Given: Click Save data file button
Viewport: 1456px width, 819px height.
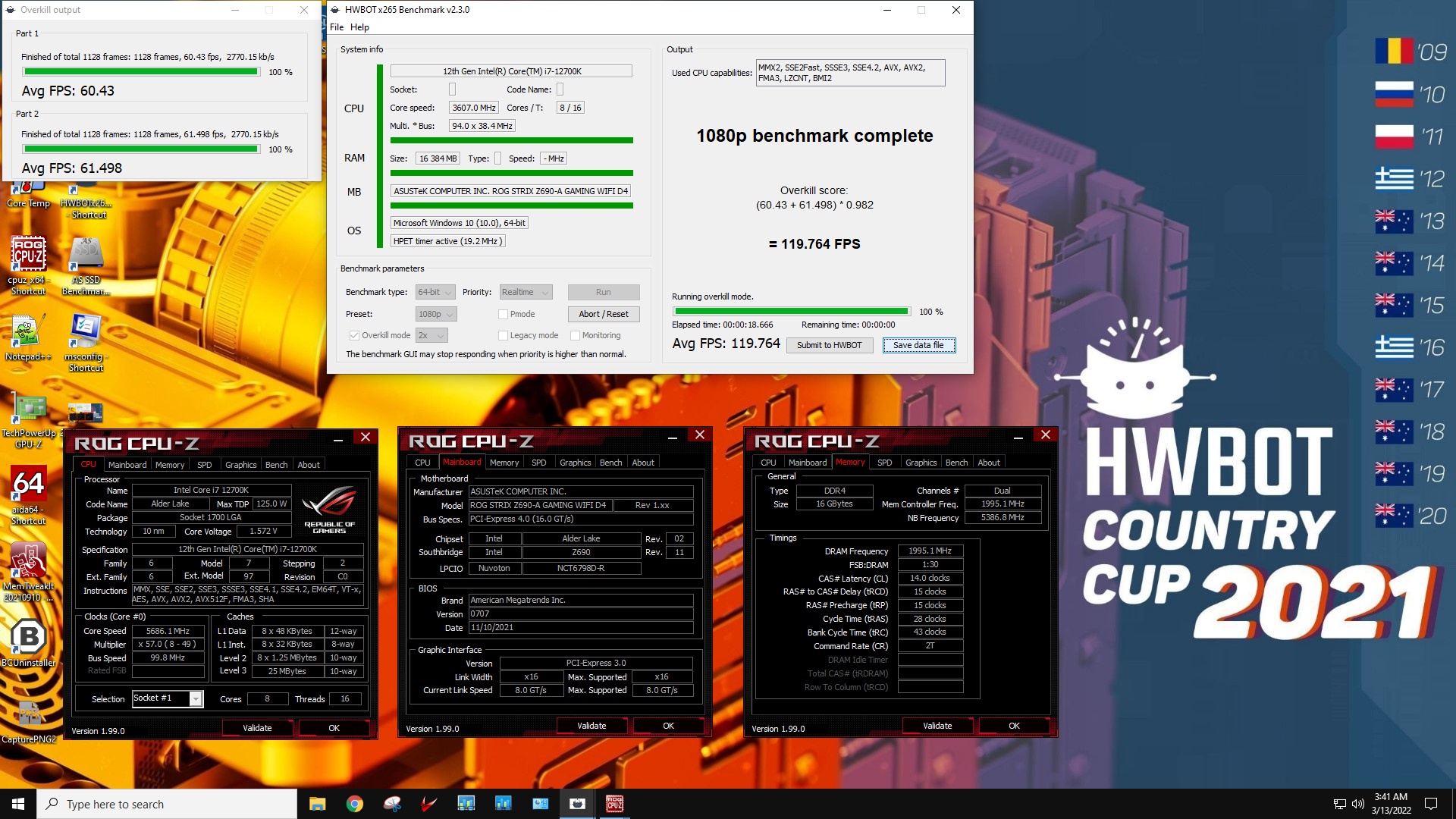Looking at the screenshot, I should [918, 345].
